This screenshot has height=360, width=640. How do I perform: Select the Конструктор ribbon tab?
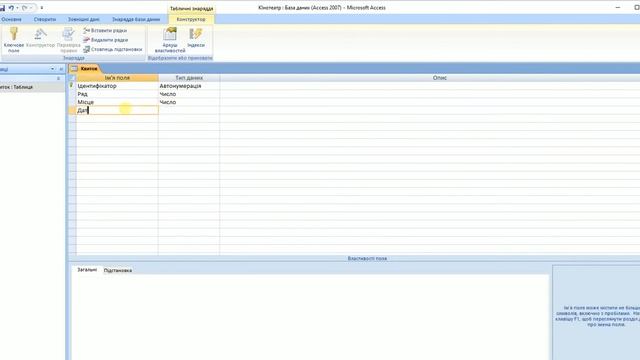coord(191,19)
